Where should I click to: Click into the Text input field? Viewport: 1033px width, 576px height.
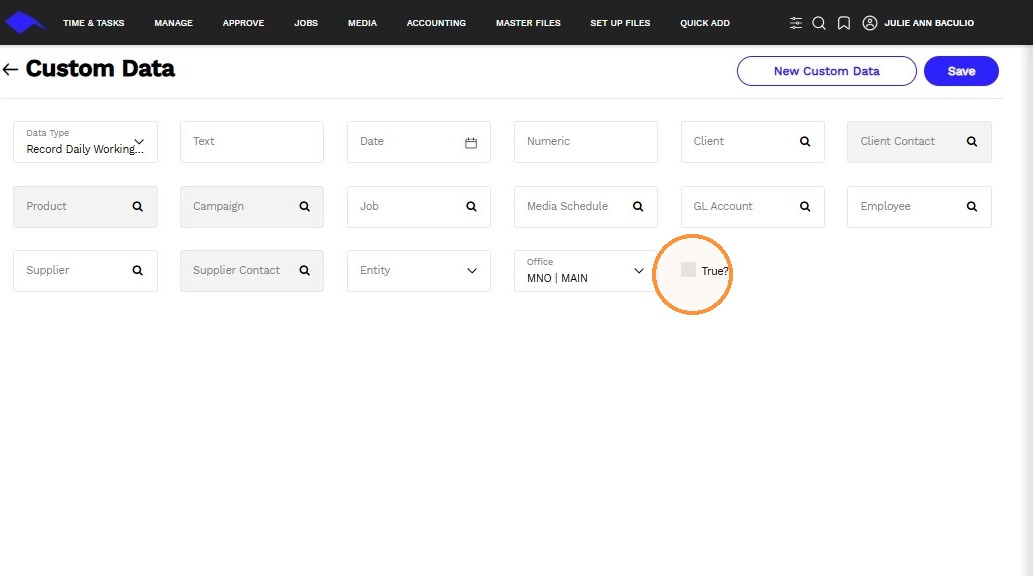click(252, 142)
